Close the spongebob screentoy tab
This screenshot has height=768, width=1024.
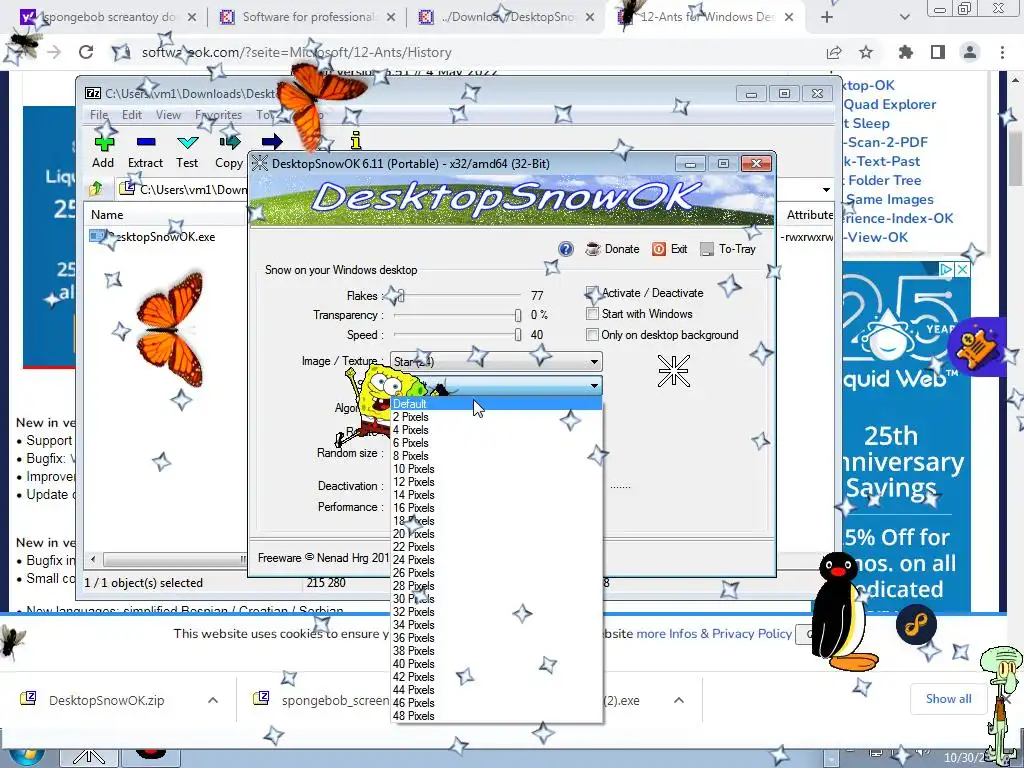192,17
